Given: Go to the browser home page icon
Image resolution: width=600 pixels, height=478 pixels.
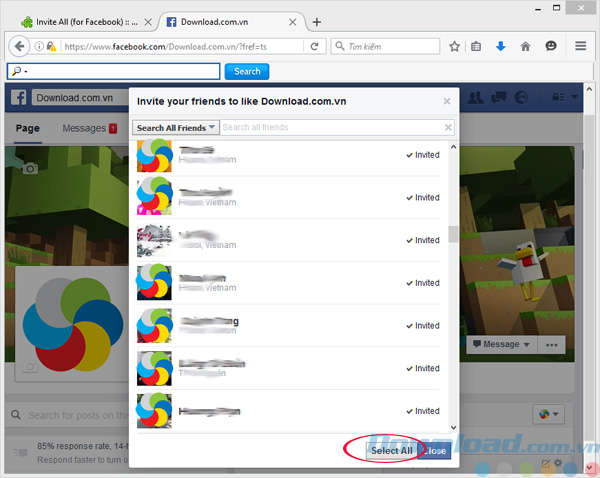Looking at the screenshot, I should (525, 47).
